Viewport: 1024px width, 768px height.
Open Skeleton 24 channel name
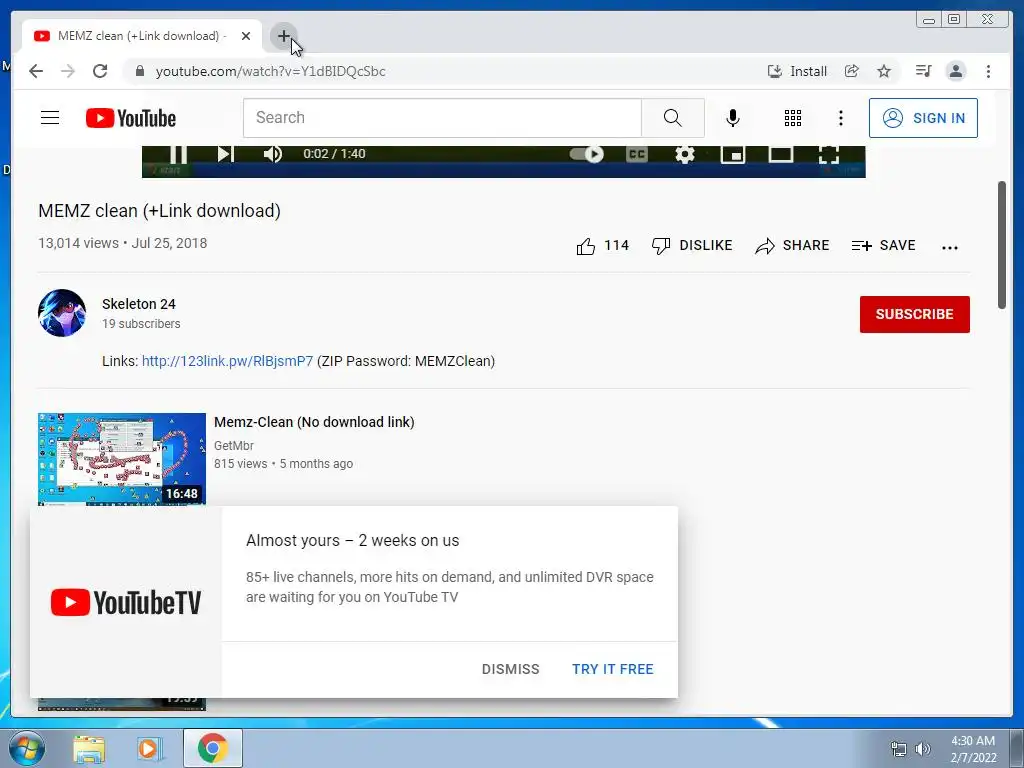[x=138, y=304]
